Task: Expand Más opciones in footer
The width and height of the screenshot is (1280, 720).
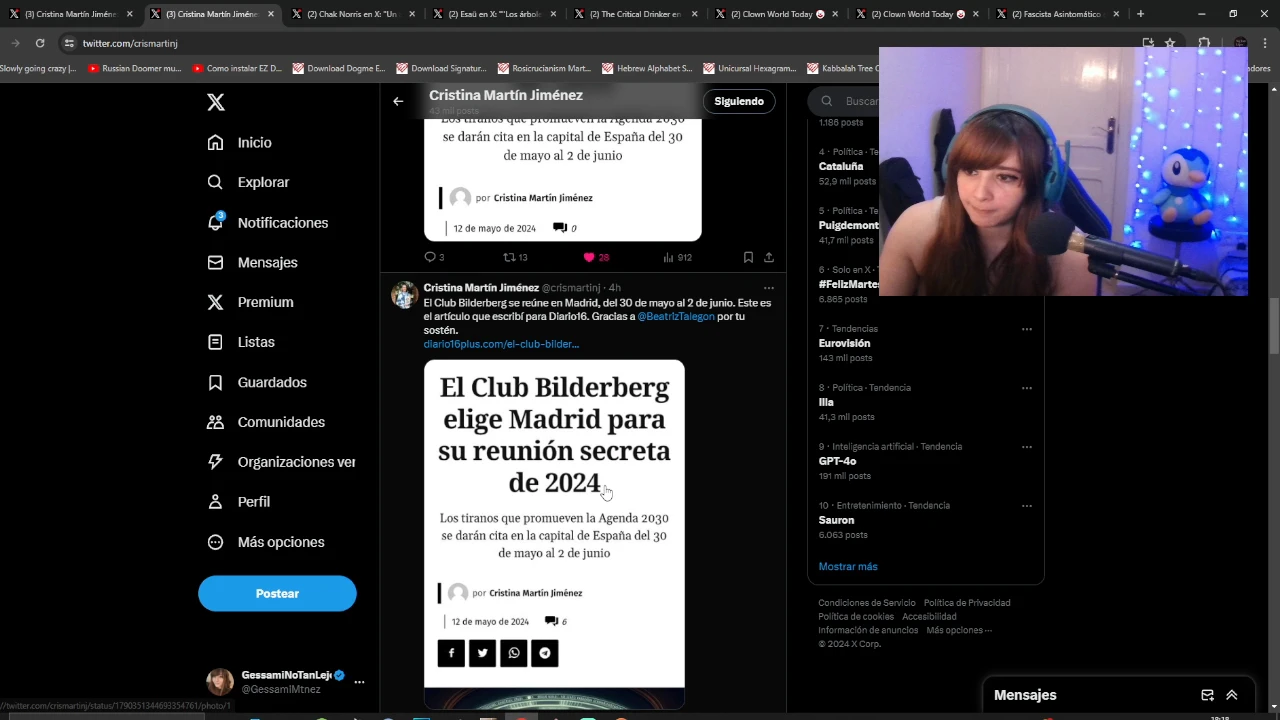Action: (959, 630)
